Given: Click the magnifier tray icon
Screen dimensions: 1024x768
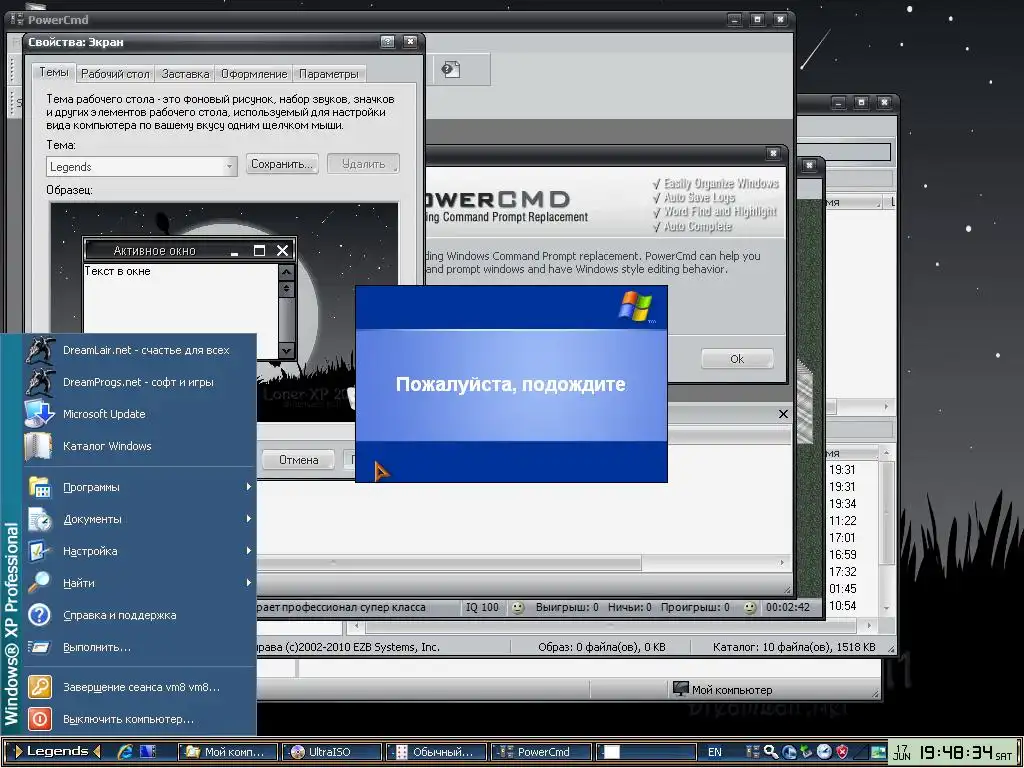Looking at the screenshot, I should click(x=771, y=752).
